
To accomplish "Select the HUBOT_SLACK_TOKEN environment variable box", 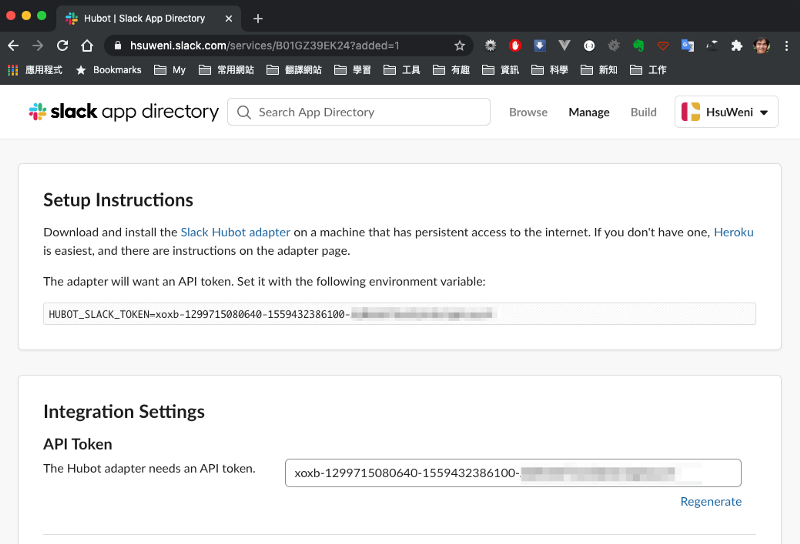I will (399, 314).
